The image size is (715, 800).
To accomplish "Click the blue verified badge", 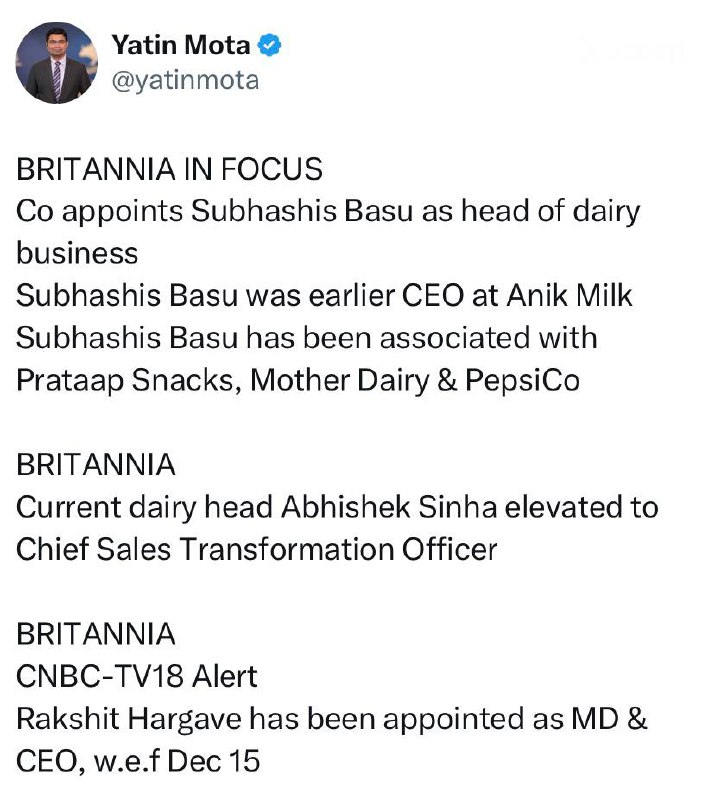I will 270,45.
